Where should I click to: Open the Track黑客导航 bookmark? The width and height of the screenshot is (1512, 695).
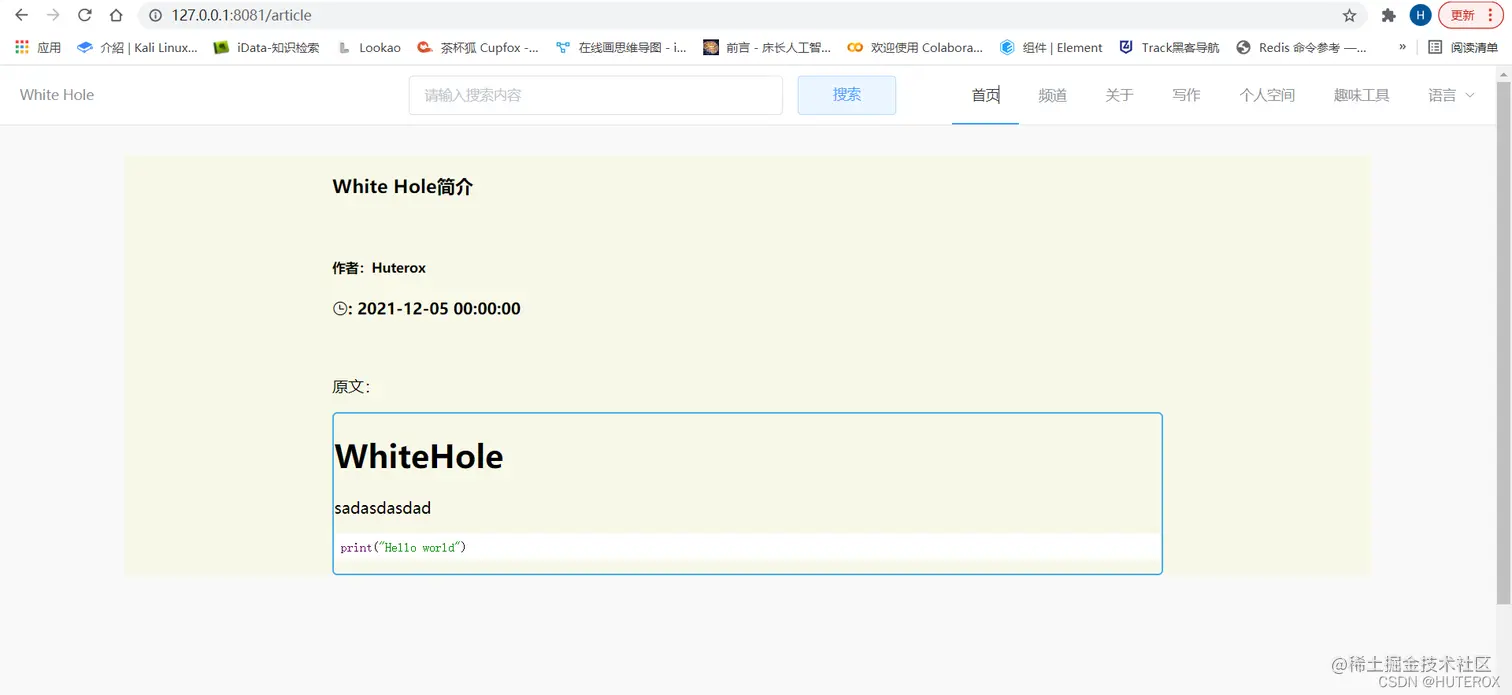point(1167,47)
